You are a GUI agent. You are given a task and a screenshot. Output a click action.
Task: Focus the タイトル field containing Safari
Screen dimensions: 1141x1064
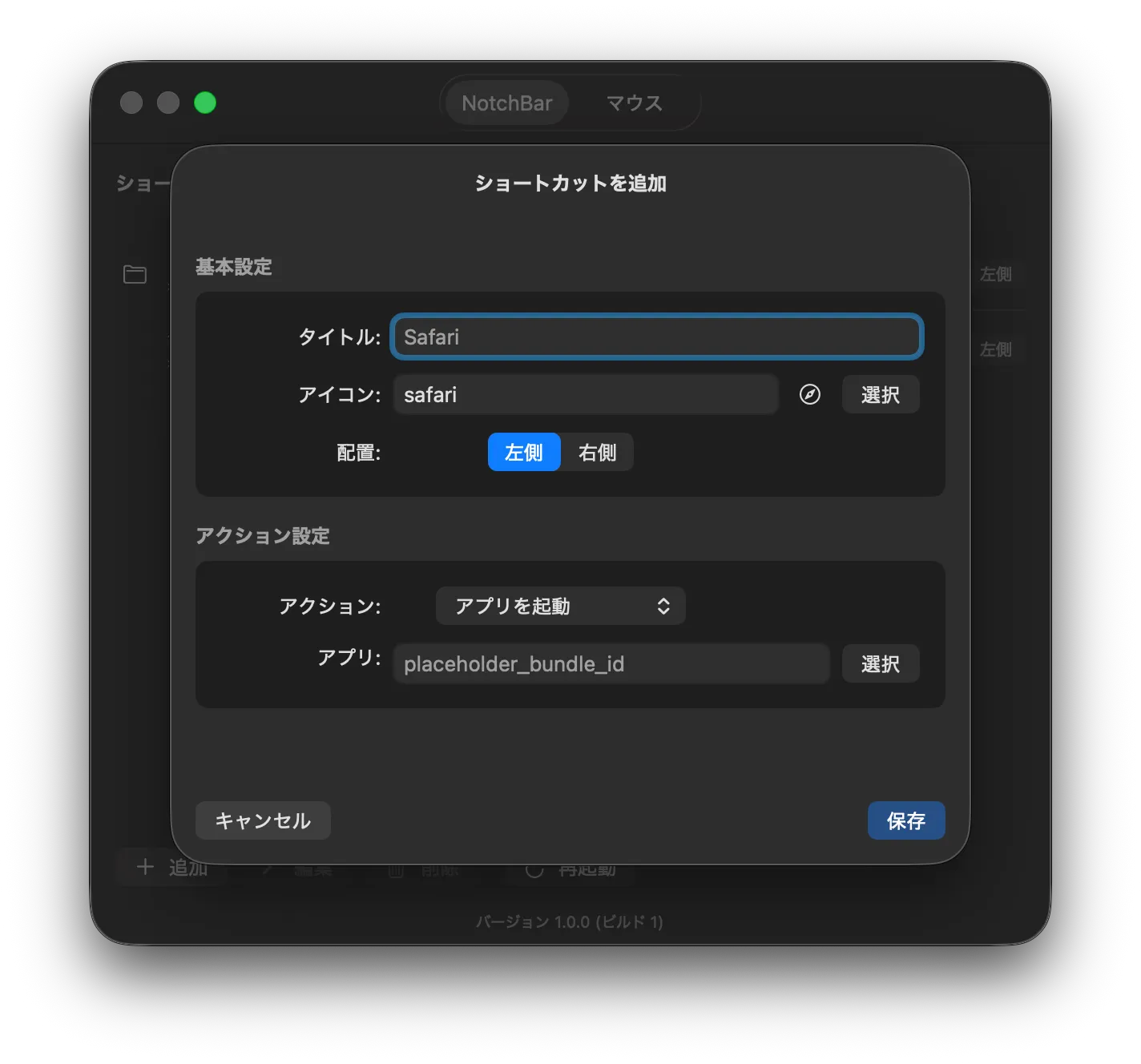pos(656,337)
